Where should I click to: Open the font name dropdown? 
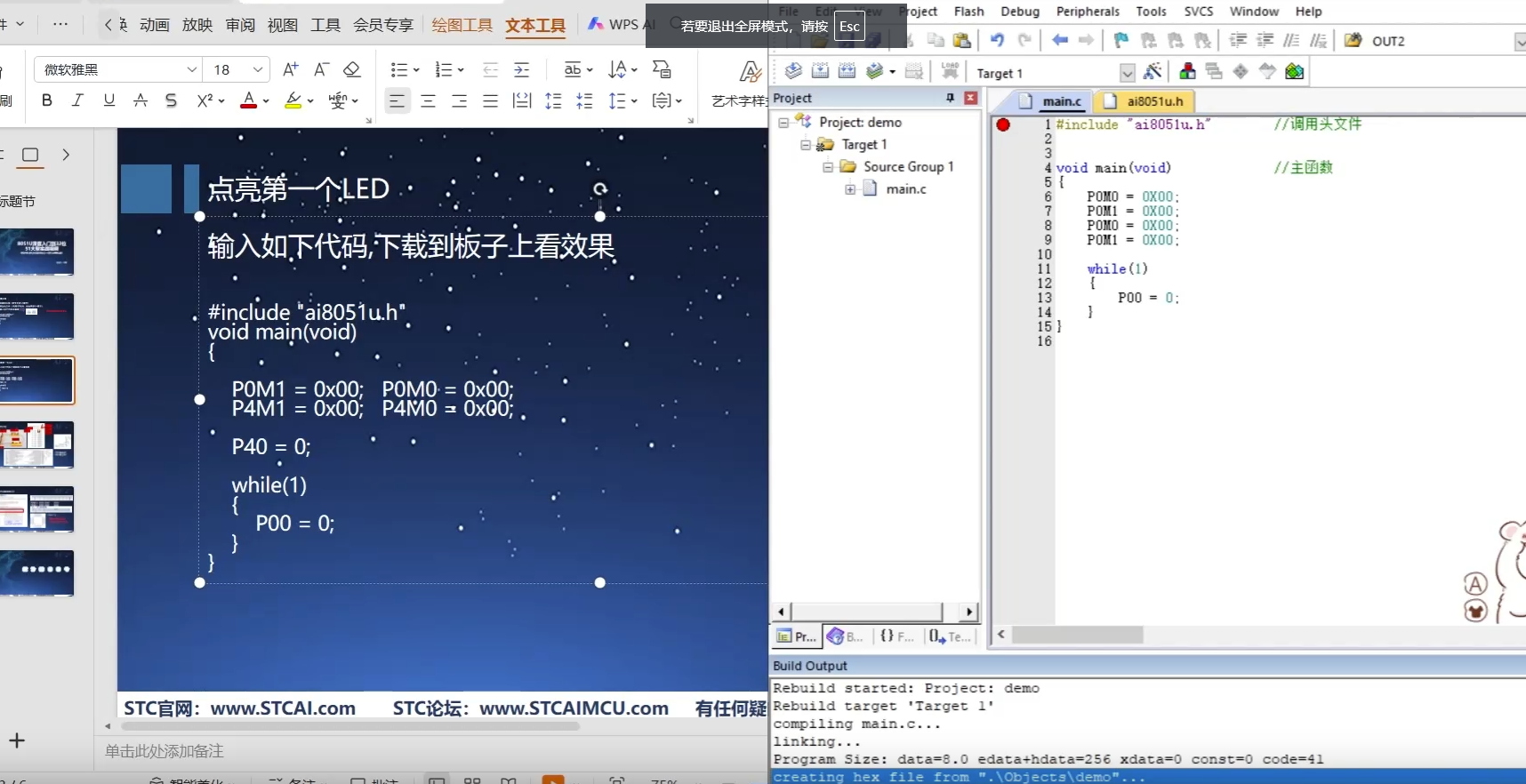tap(191, 69)
